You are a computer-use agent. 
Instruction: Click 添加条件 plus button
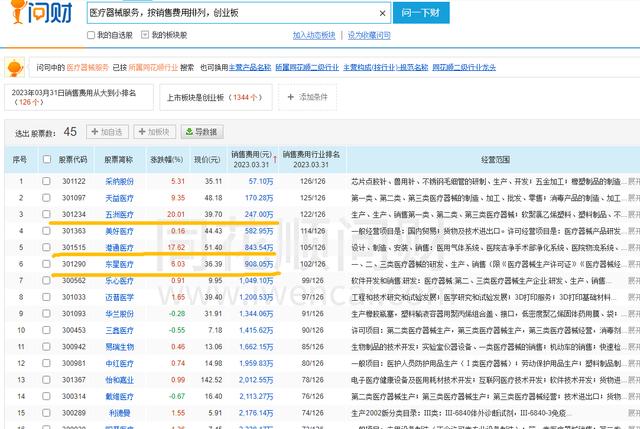[307, 97]
